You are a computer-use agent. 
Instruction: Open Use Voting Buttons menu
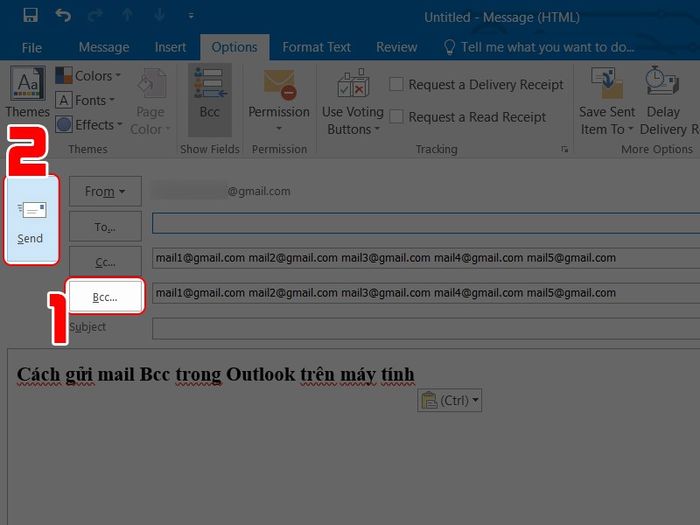(353, 102)
